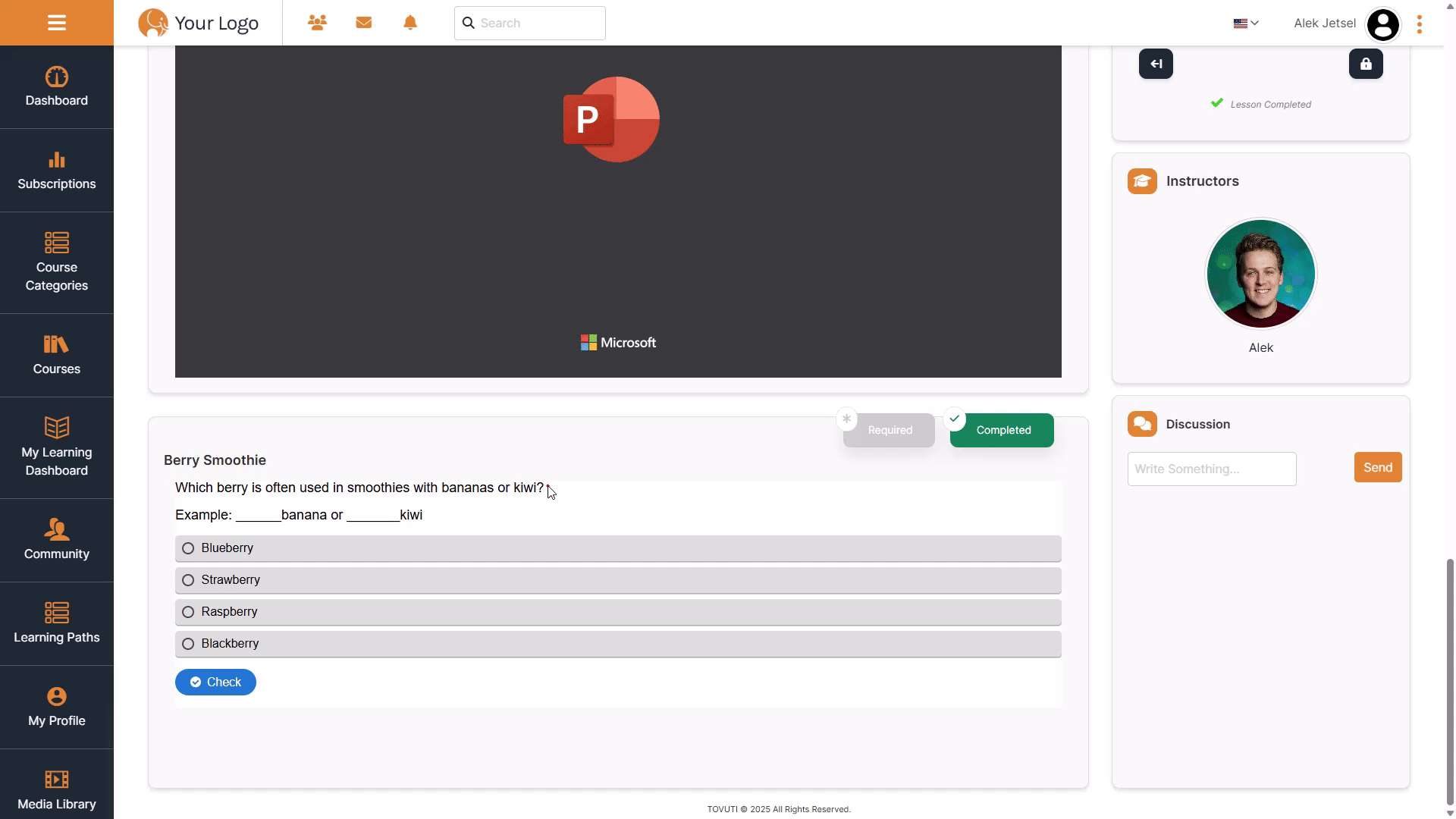Screen dimensions: 1456x819
Task: Go to Dashboard in sidebar
Action: pyautogui.click(x=57, y=87)
